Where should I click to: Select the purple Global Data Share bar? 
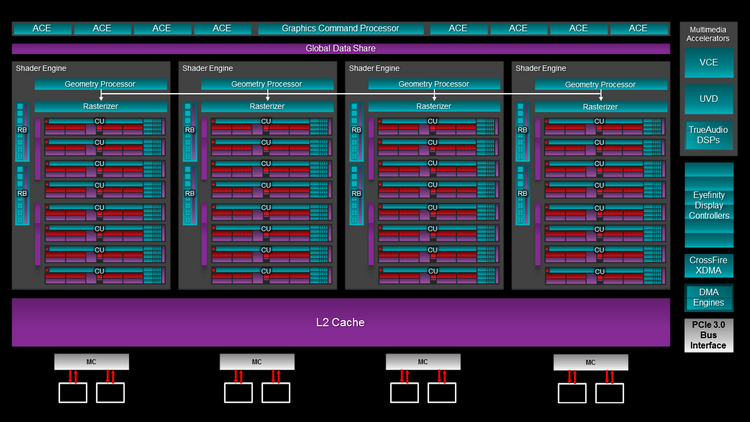(x=341, y=48)
